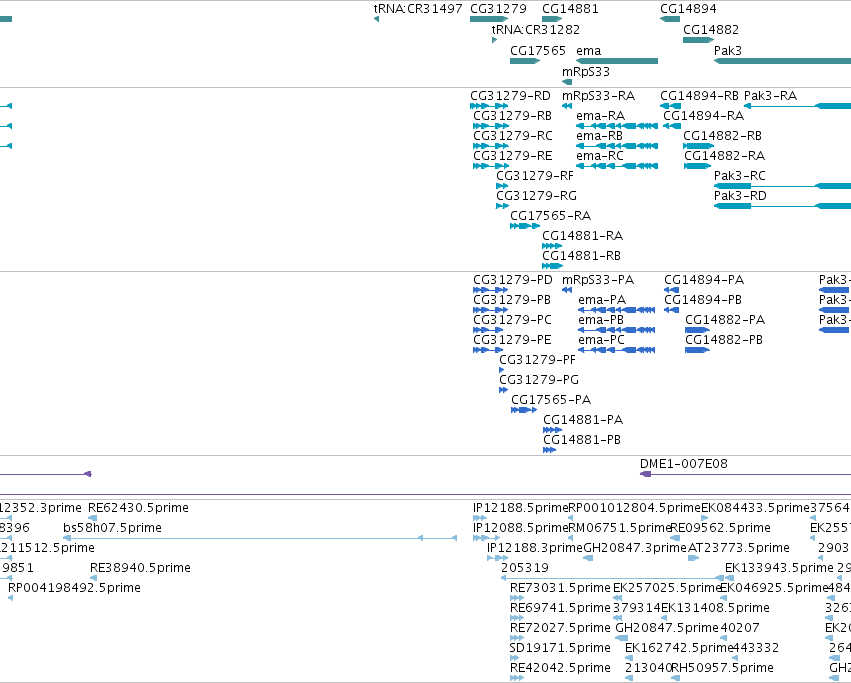Click the DME1-007E08 feature label
The width and height of the screenshot is (851, 683).
coord(684,464)
